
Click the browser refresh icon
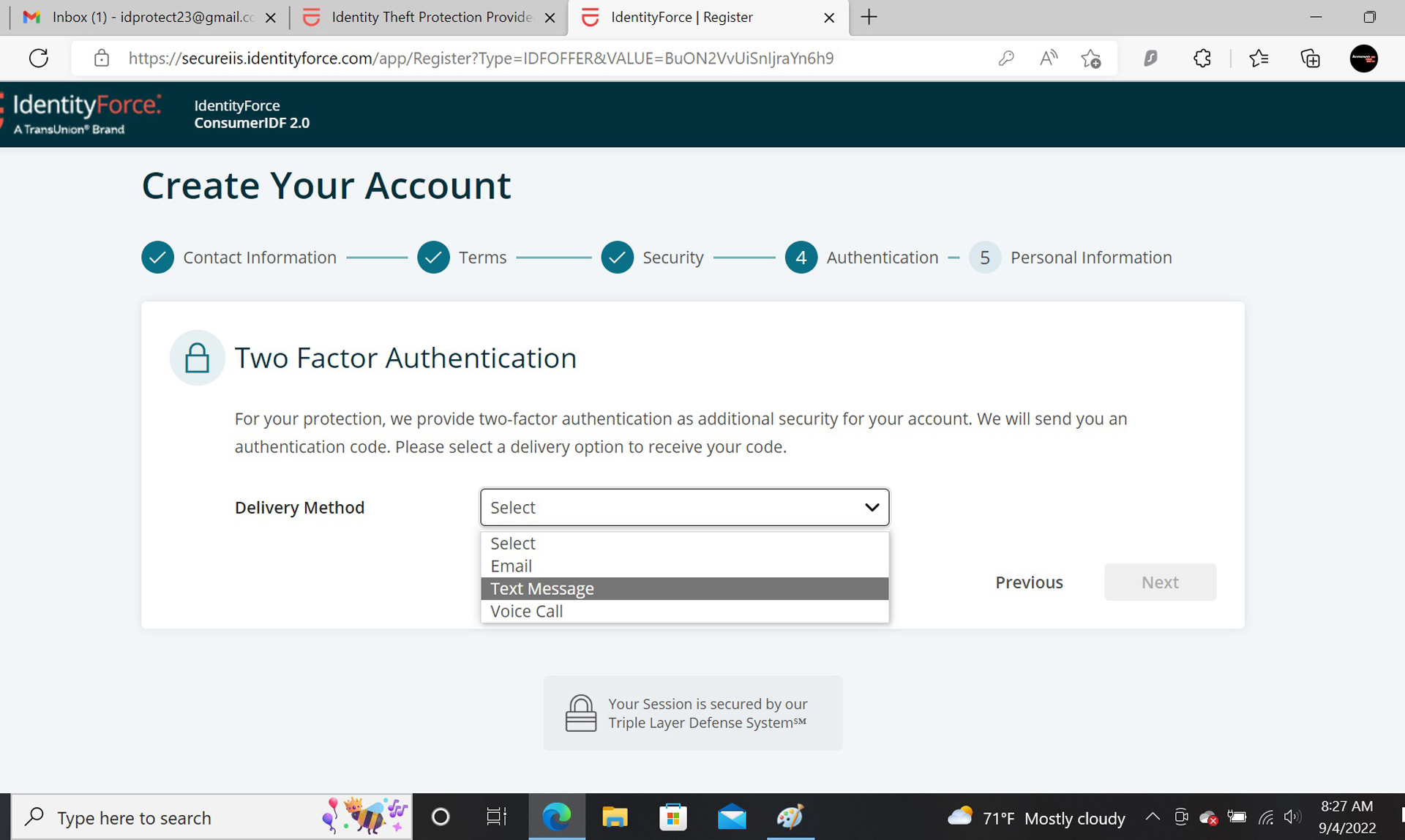pyautogui.click(x=39, y=58)
